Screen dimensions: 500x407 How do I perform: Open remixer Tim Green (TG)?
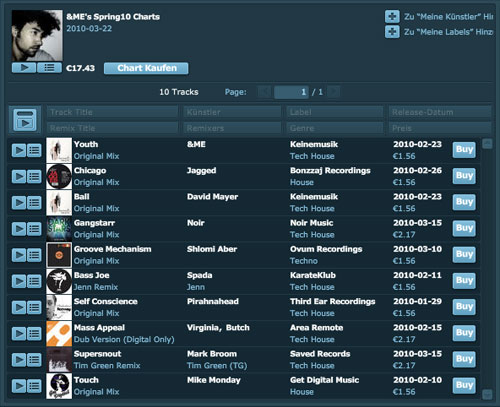tap(217, 366)
